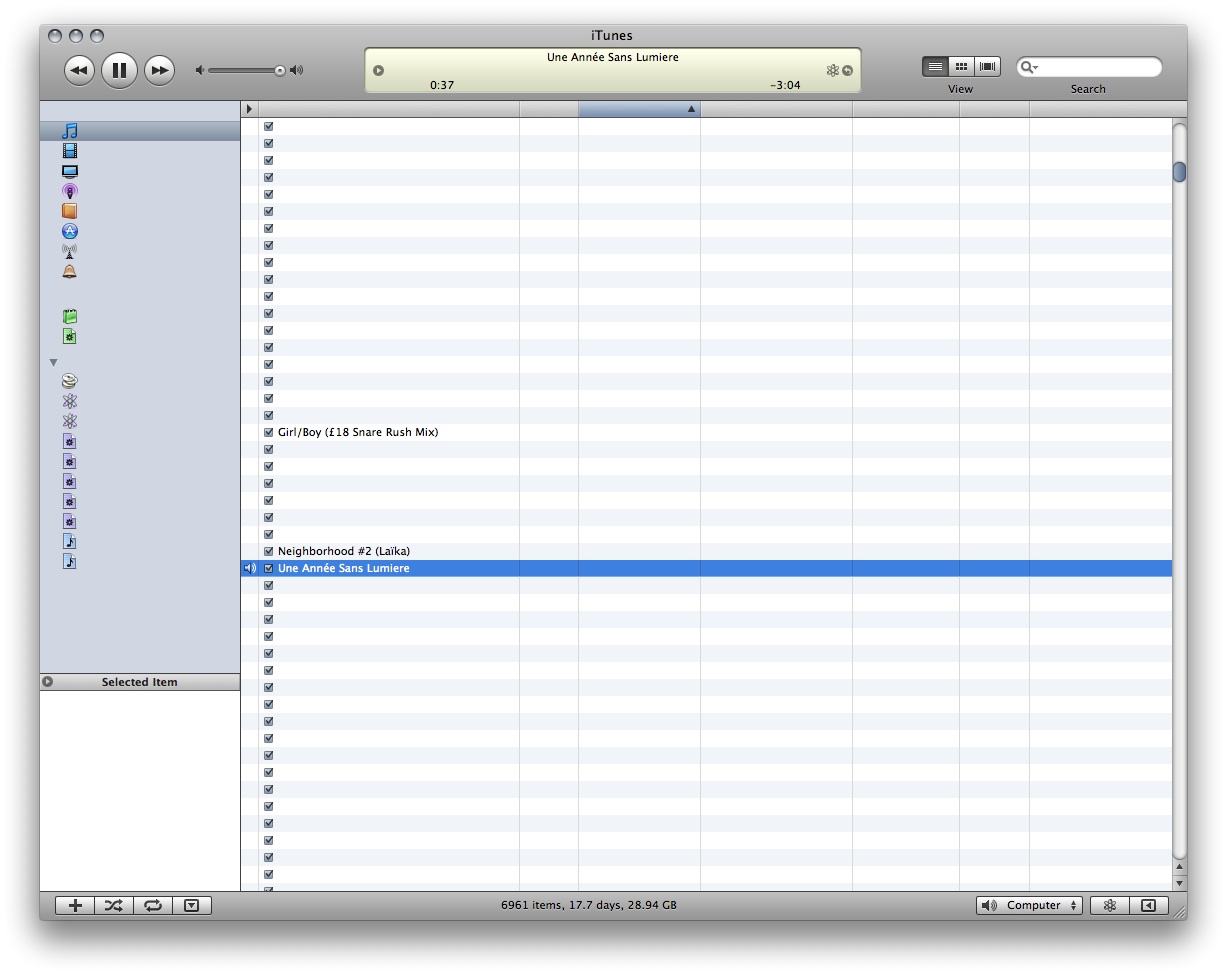
Task: Collapse the Playlists disclosure triangle in sidebar
Action: pyautogui.click(x=54, y=363)
